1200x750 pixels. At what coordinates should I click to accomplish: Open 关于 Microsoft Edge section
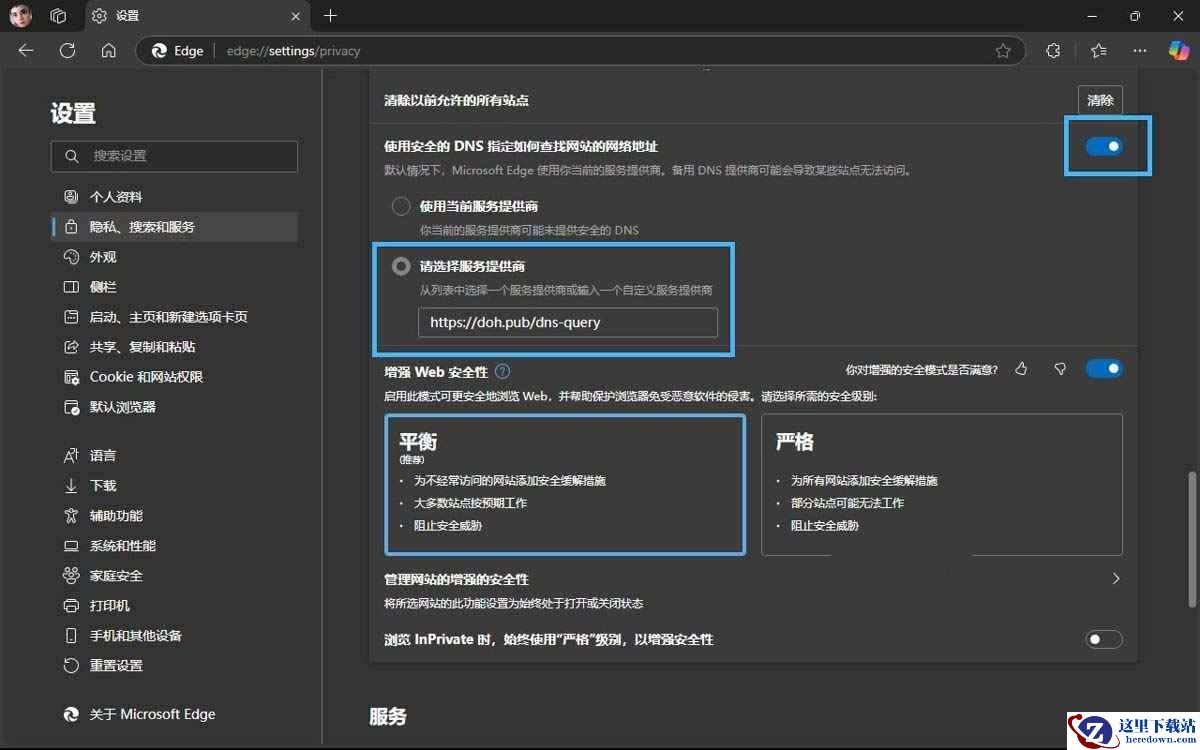click(175, 714)
